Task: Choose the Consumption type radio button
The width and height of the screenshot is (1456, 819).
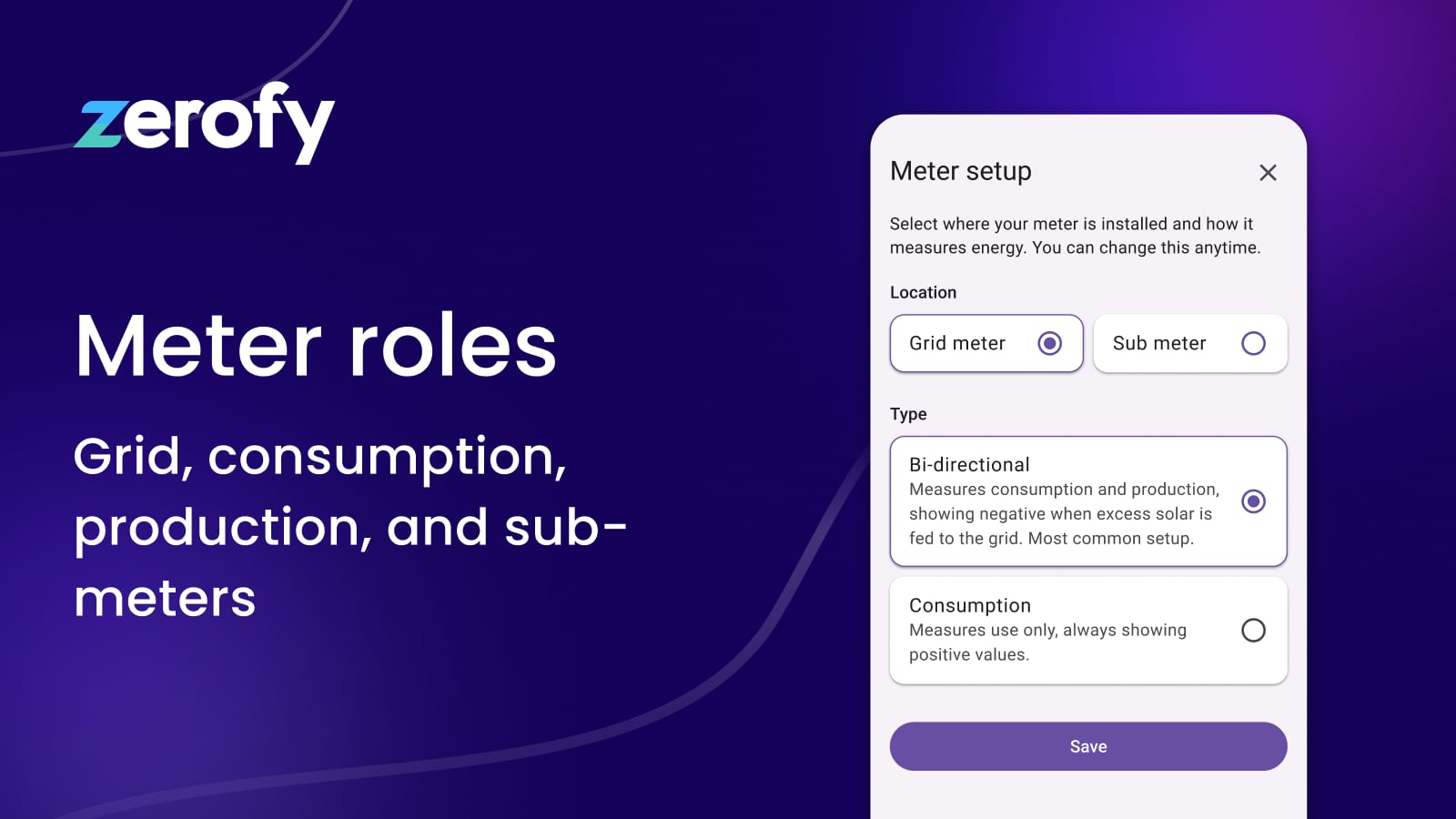Action: pyautogui.click(x=1253, y=630)
